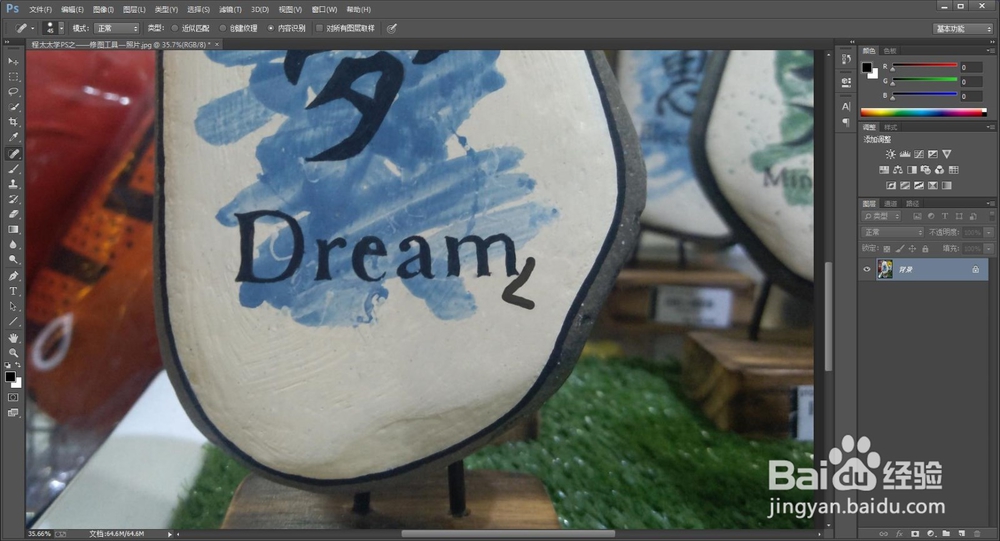Open collapsed Character panel icon

(x=846, y=107)
